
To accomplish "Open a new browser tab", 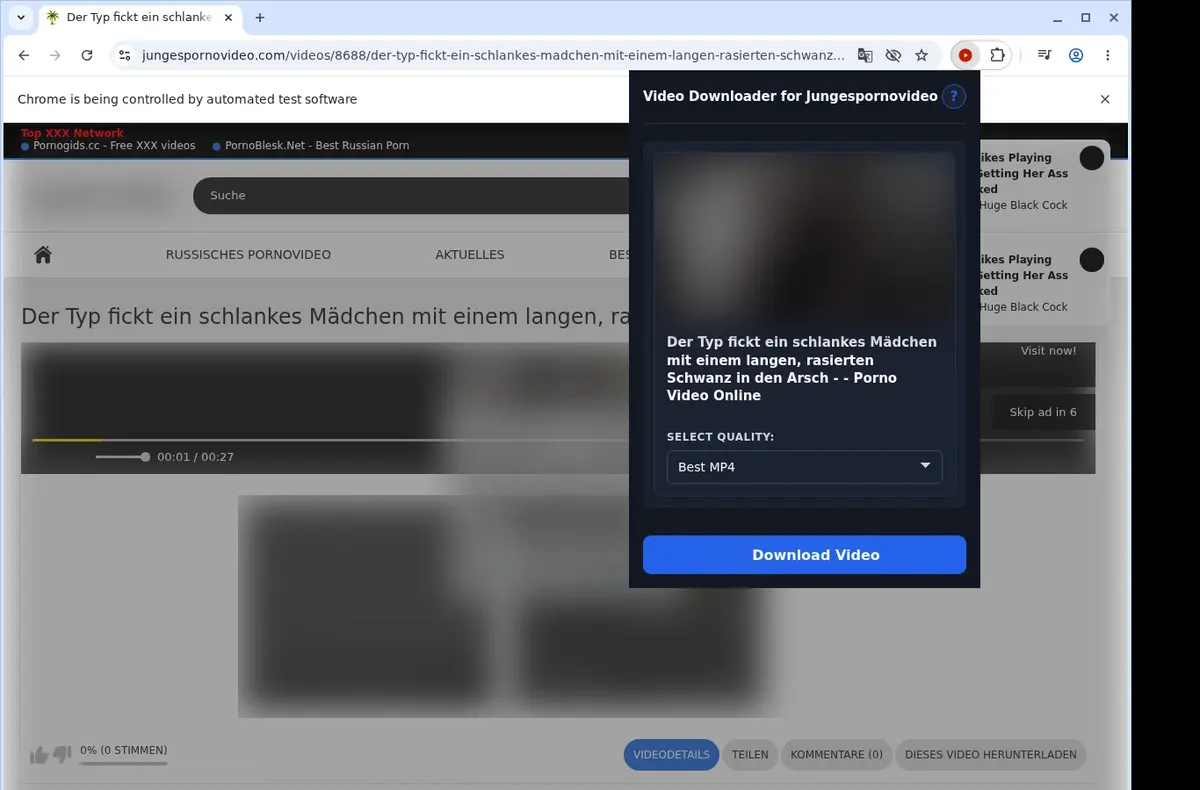I will (260, 17).
